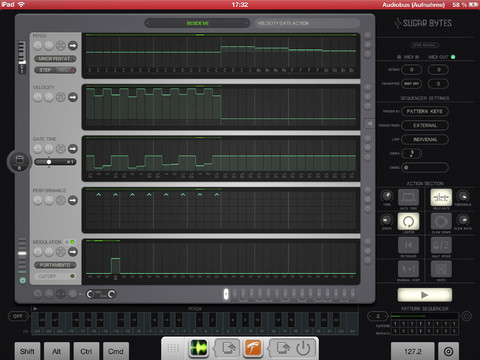
Task: Click the tempo value 127.2 button
Action: (413, 351)
